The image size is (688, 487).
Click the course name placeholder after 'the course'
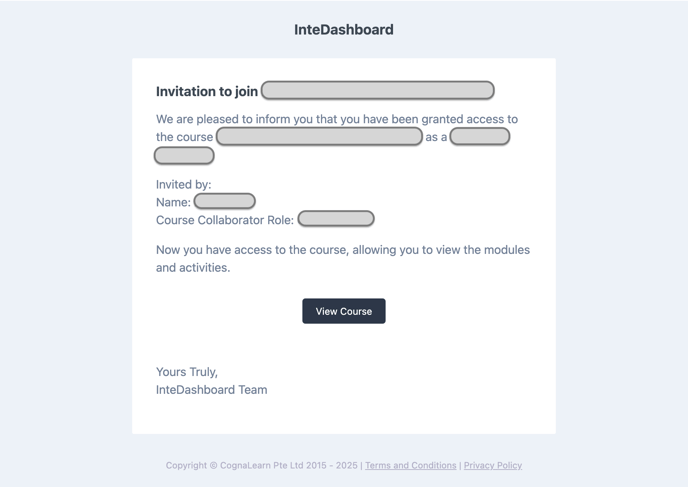click(x=319, y=136)
